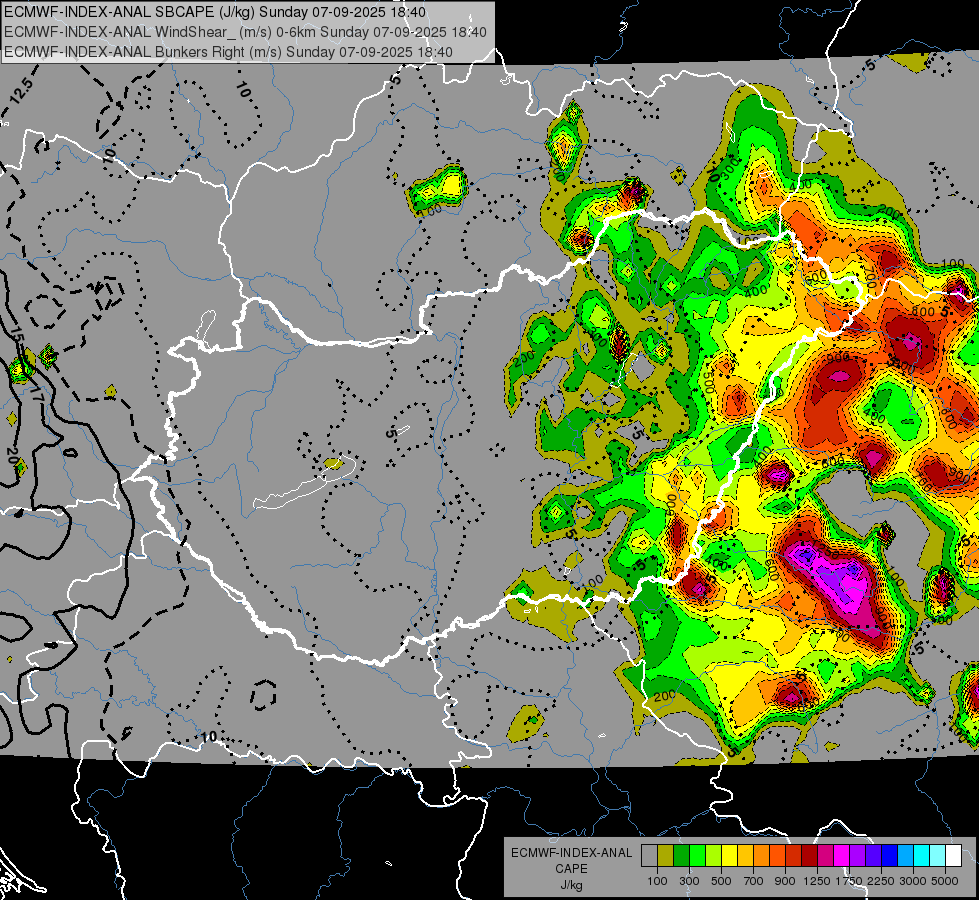Select the 300 value under the color bar
The image size is (979, 900).
click(x=689, y=881)
